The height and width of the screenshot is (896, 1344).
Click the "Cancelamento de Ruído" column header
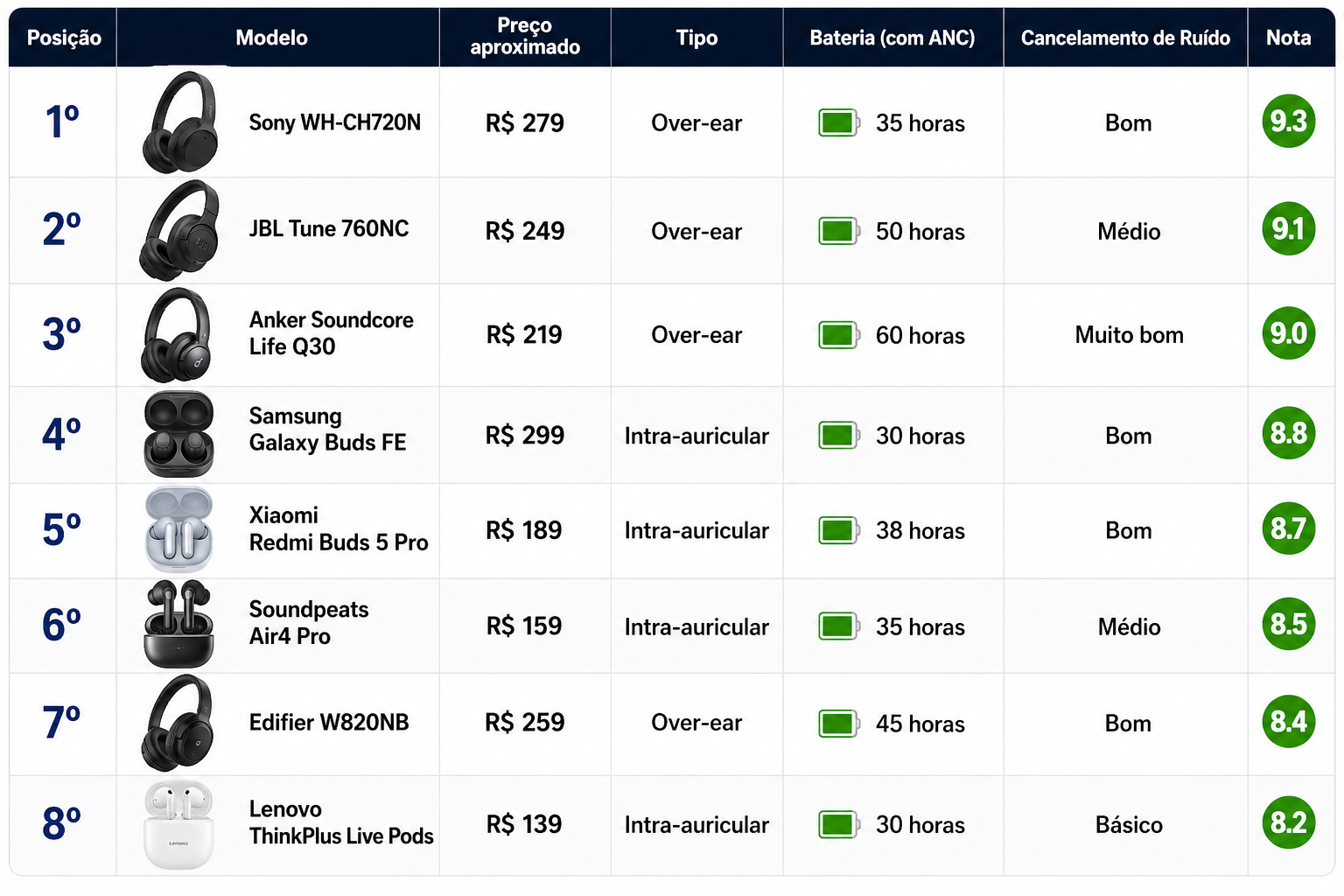coord(1125,38)
